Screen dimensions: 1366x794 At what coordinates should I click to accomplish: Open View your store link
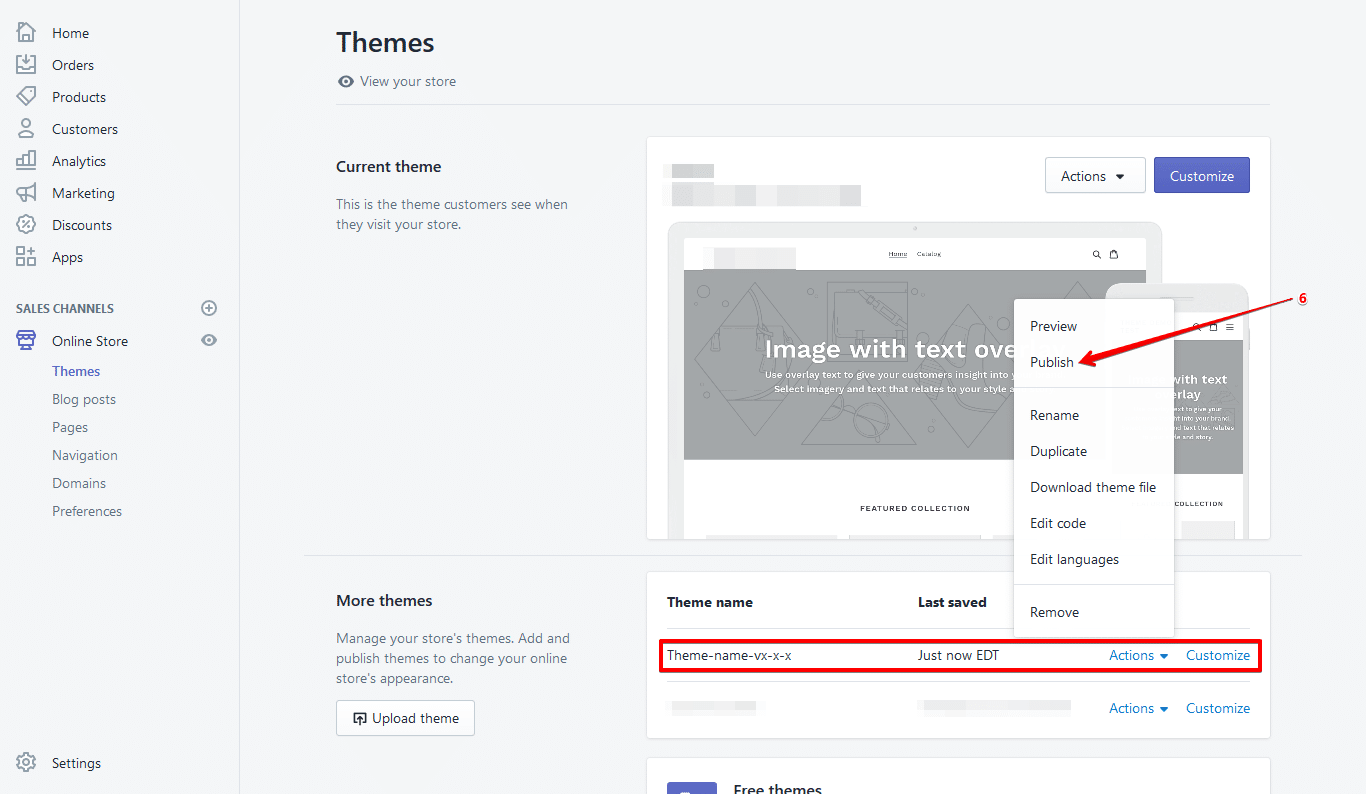point(407,82)
